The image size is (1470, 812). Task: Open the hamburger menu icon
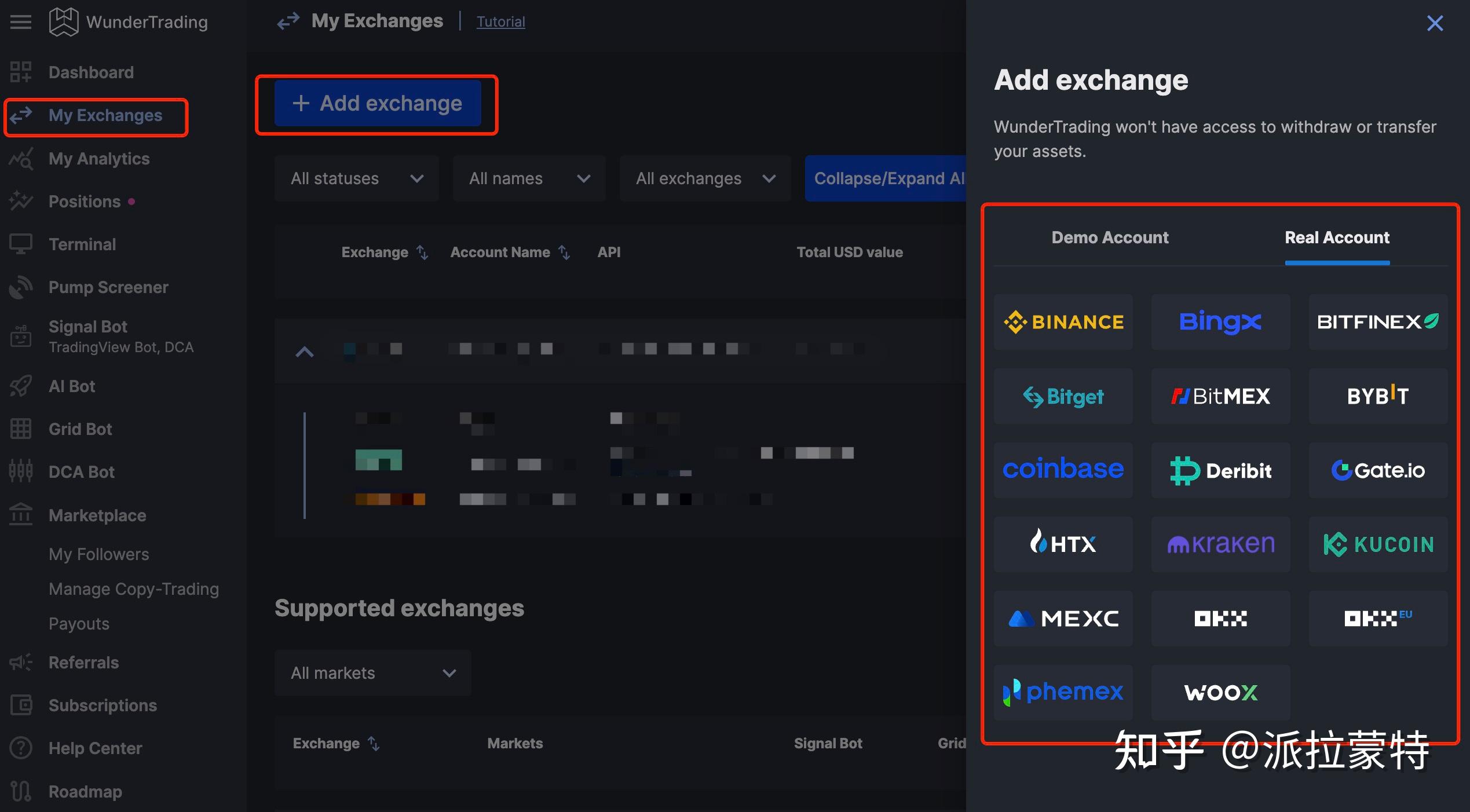pyautogui.click(x=21, y=22)
